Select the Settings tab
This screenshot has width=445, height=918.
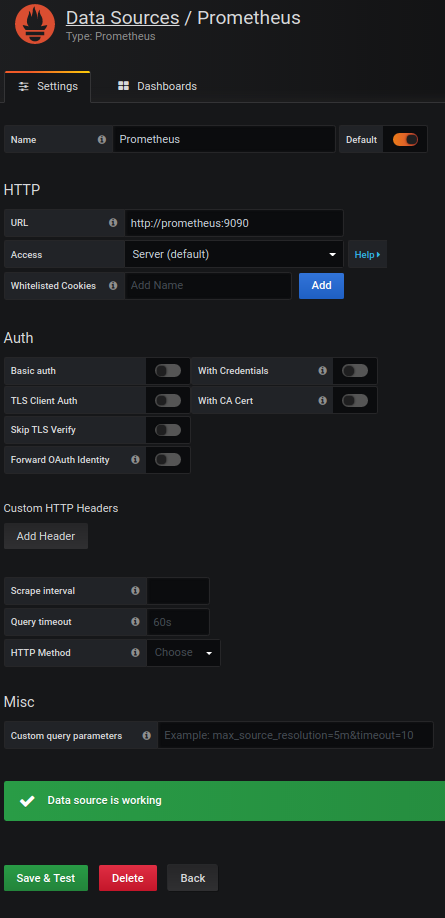point(48,87)
